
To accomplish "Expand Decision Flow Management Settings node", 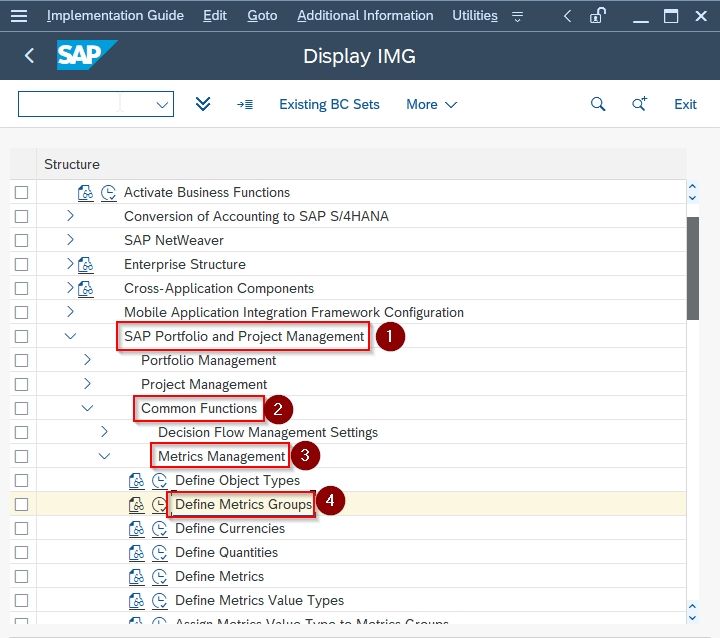I will (104, 432).
